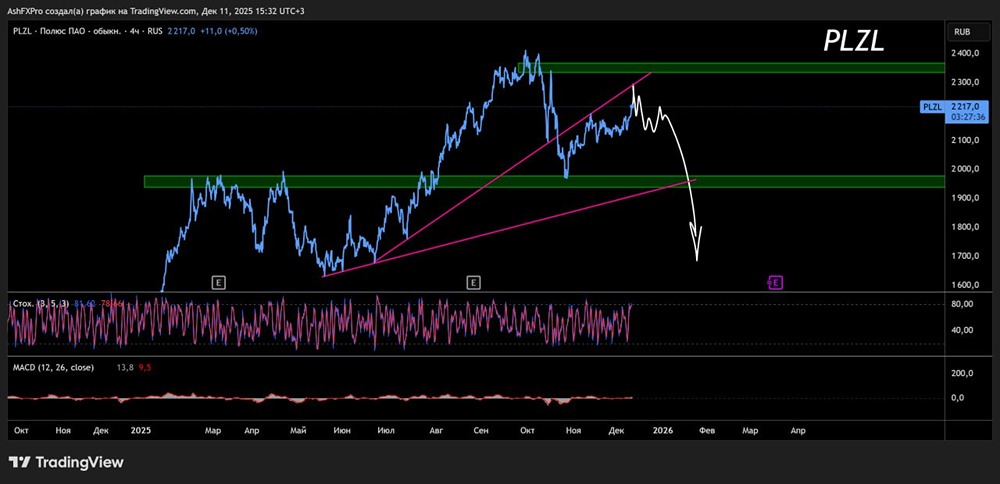Click the red MACD signal value 9,5
This screenshot has height=484, width=1000.
click(144, 367)
